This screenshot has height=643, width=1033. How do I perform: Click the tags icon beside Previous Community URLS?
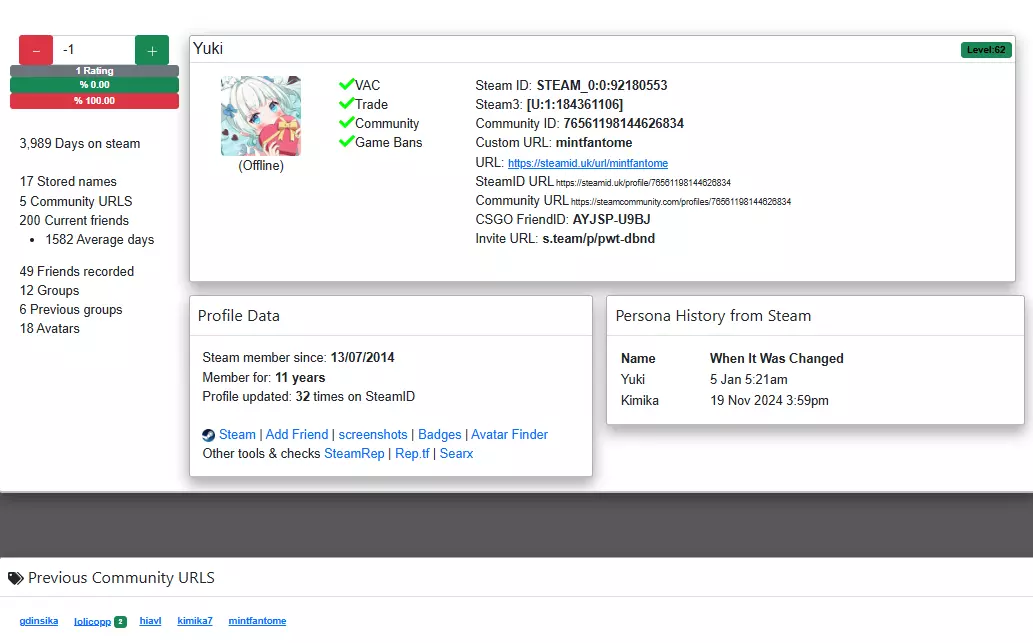[x=16, y=578]
